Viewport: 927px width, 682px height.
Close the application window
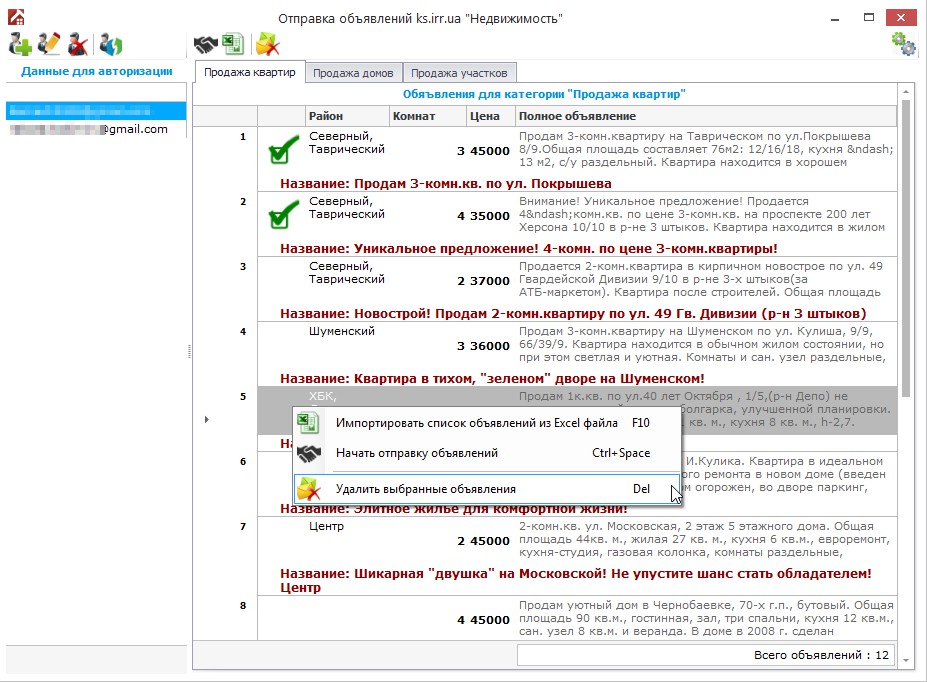tap(901, 18)
